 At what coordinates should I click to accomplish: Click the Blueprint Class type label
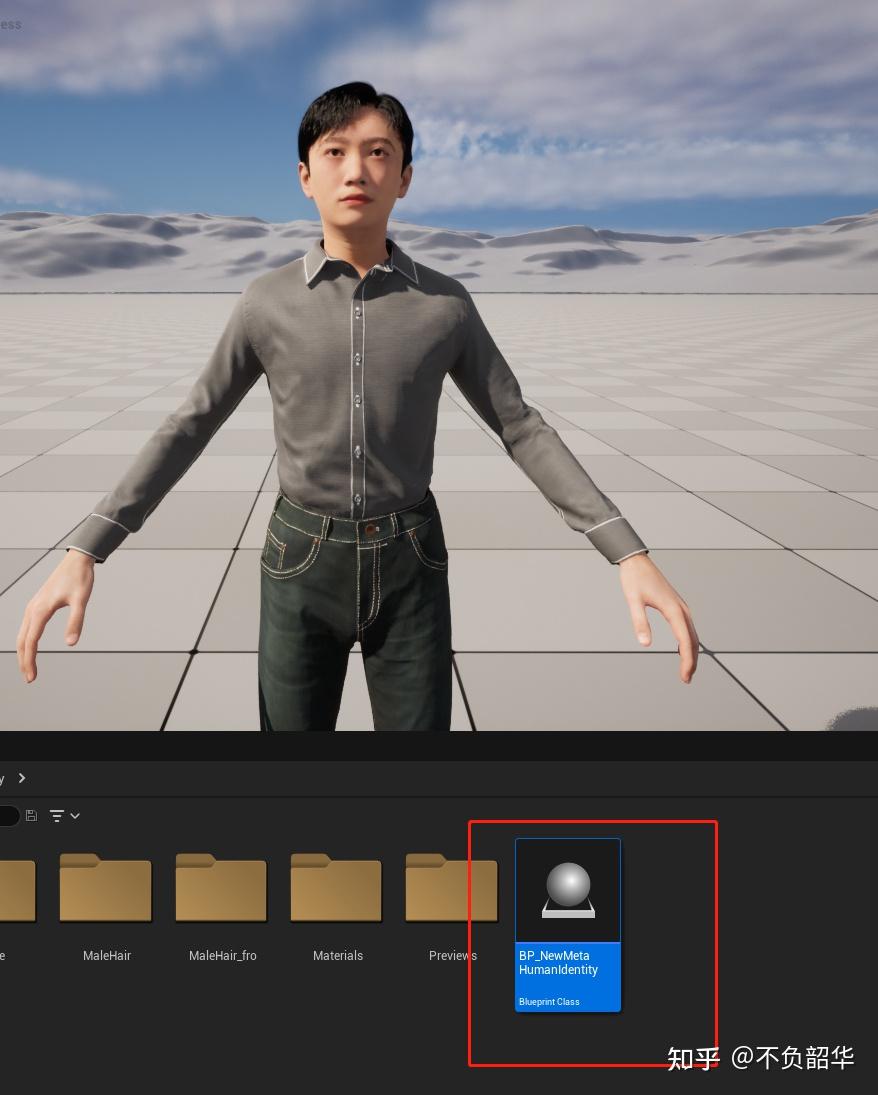coord(549,1001)
